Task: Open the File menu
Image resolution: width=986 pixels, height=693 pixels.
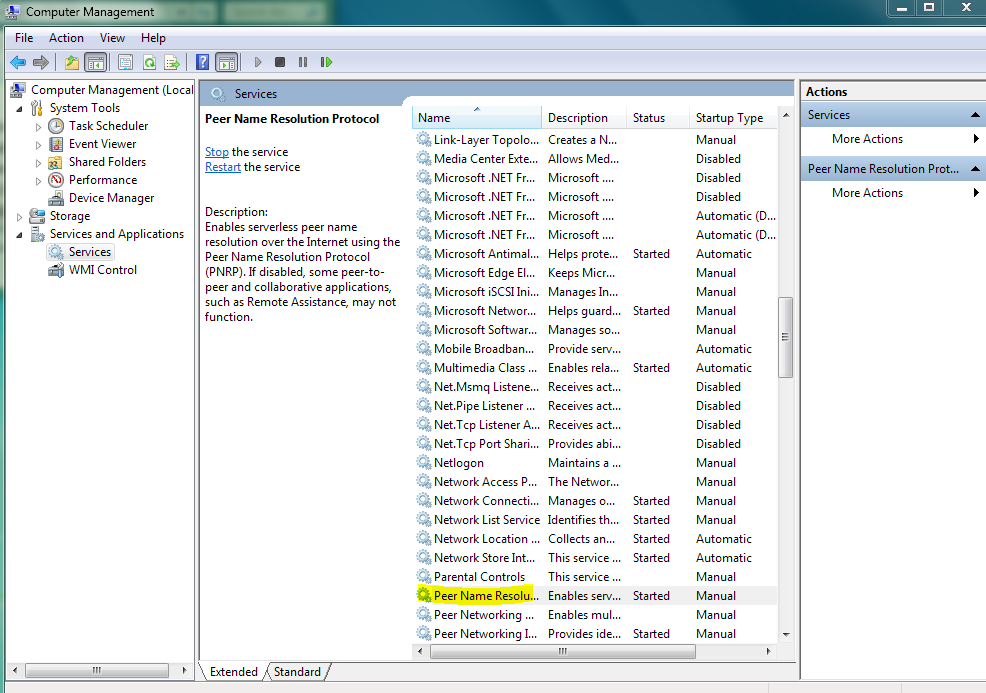Action: pyautogui.click(x=24, y=38)
